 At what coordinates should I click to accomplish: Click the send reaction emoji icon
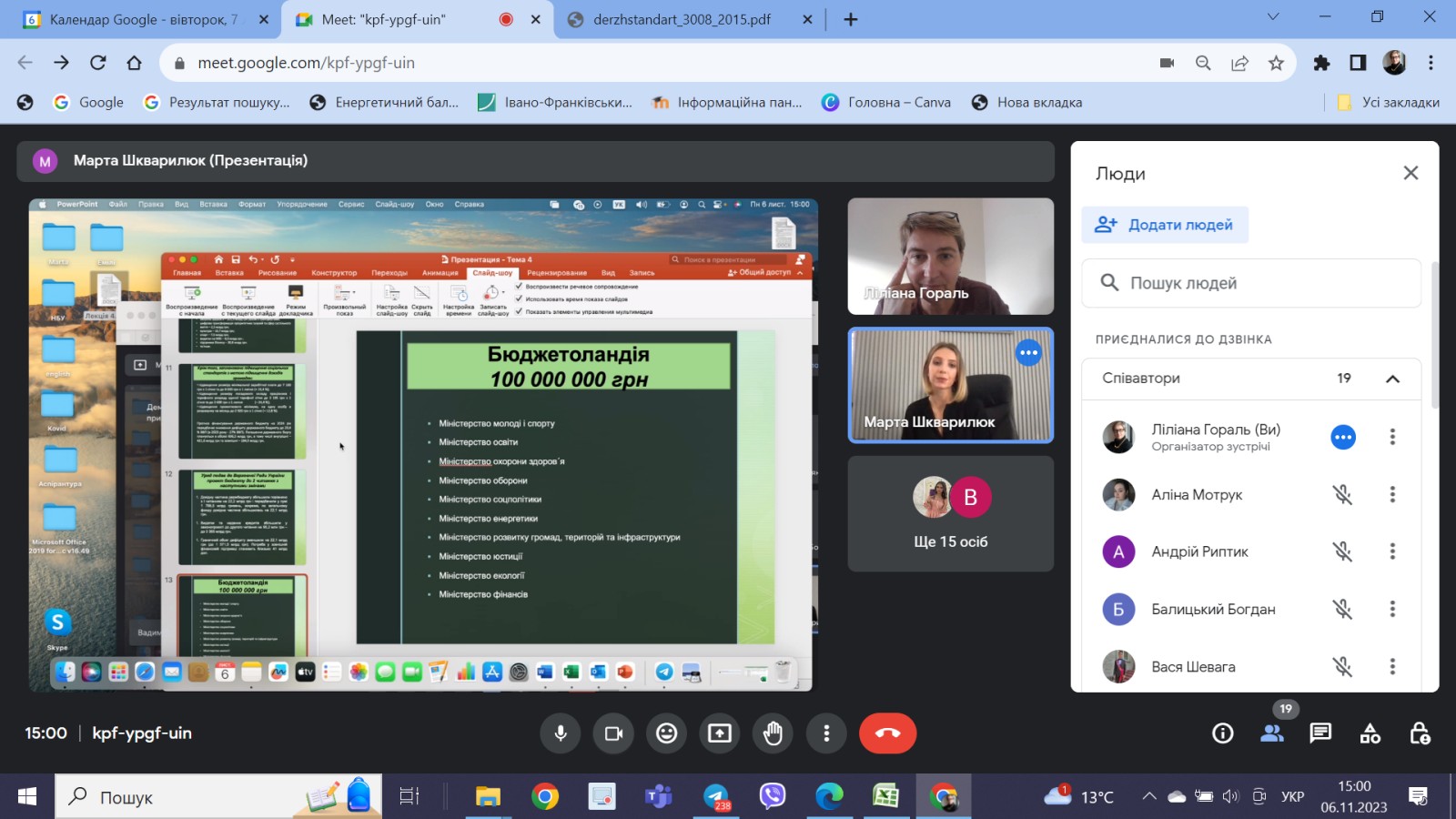[x=667, y=733]
